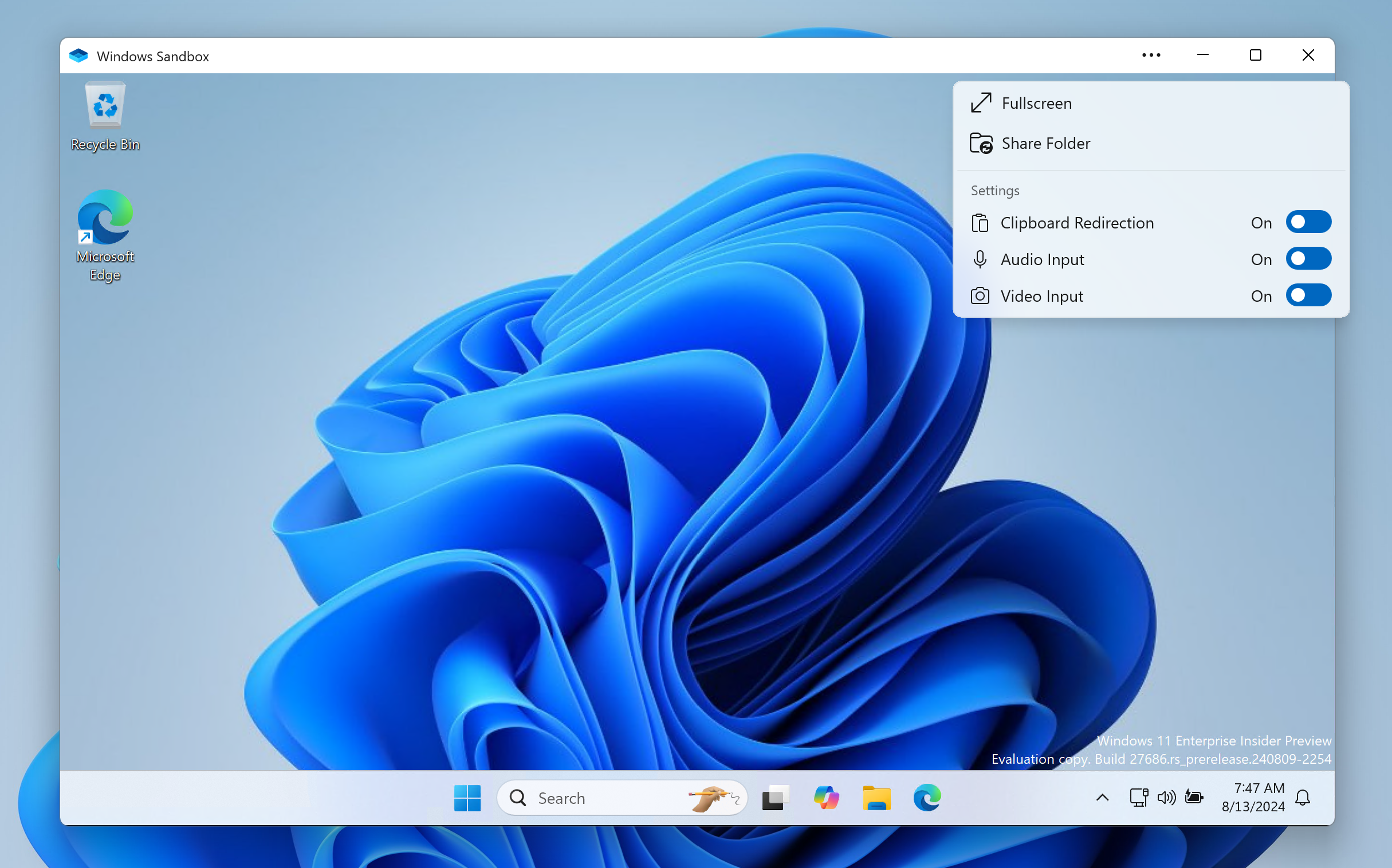This screenshot has width=1392, height=868.
Task: Click notification bell icon in taskbar
Action: coord(1305,798)
